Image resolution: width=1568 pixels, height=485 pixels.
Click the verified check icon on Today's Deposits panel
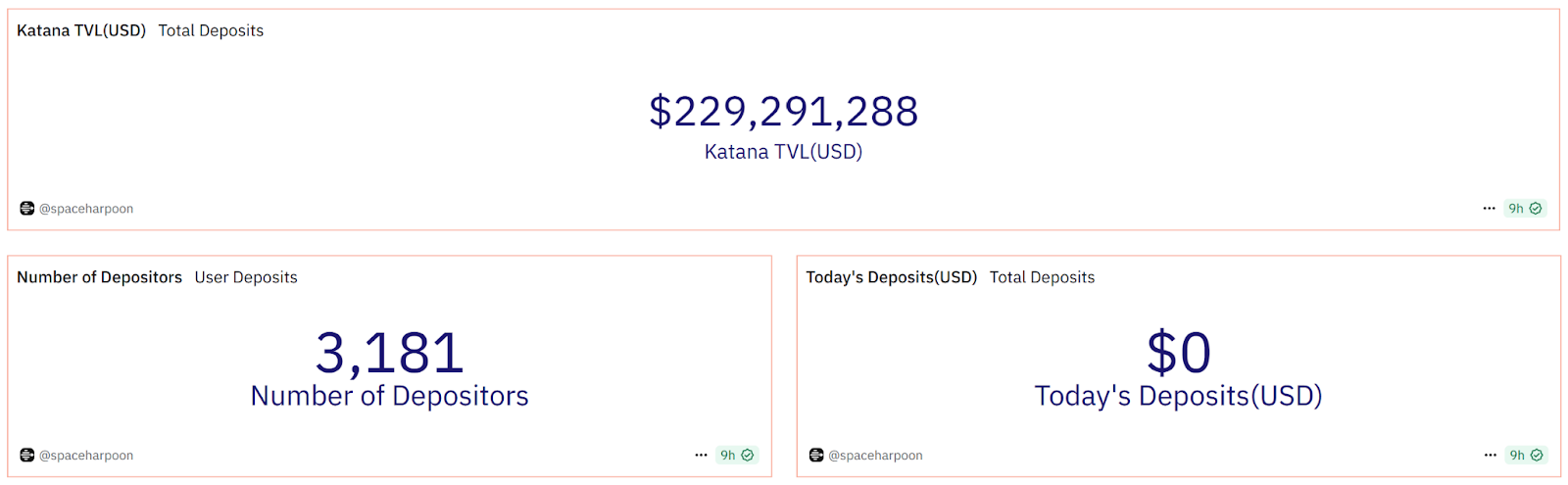1537,455
